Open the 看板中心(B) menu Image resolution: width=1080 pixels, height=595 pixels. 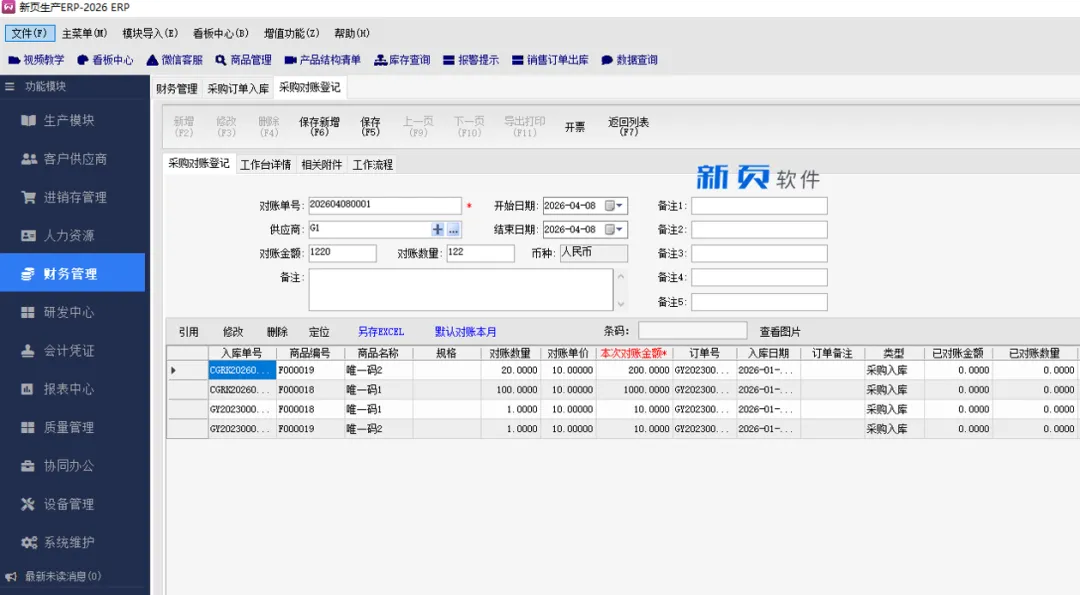pos(220,33)
